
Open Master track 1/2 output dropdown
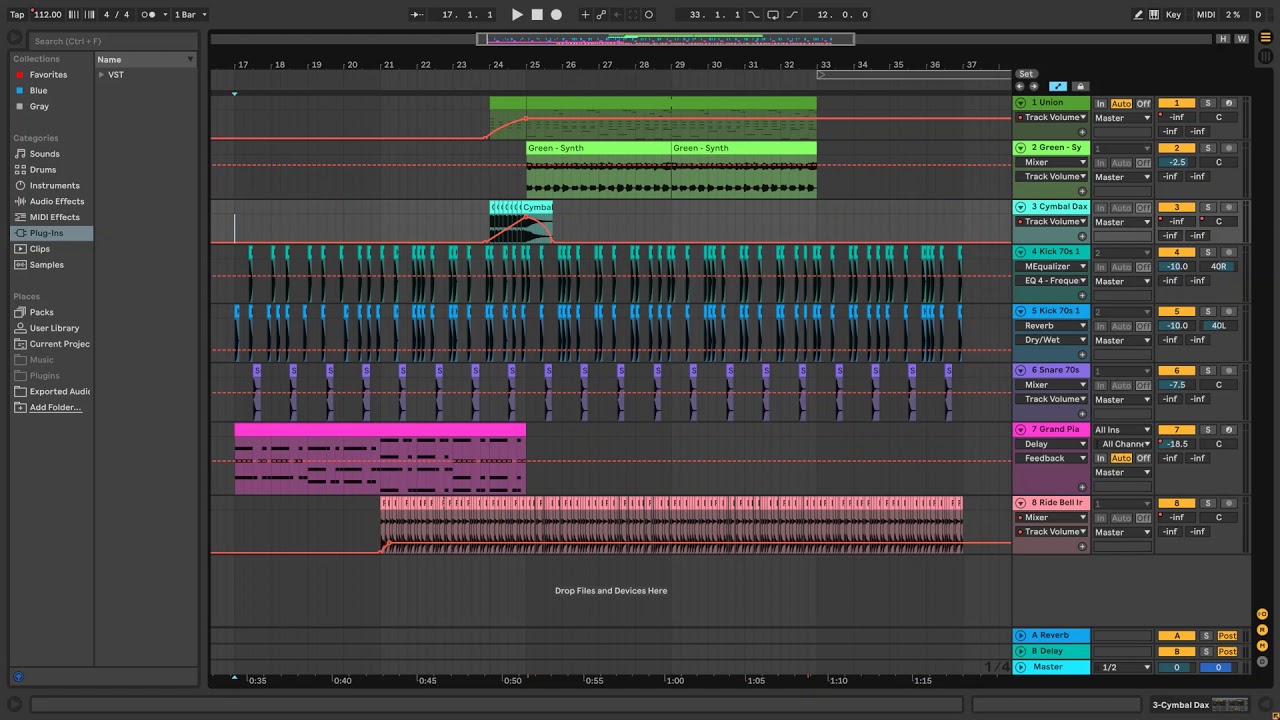(x=1122, y=667)
